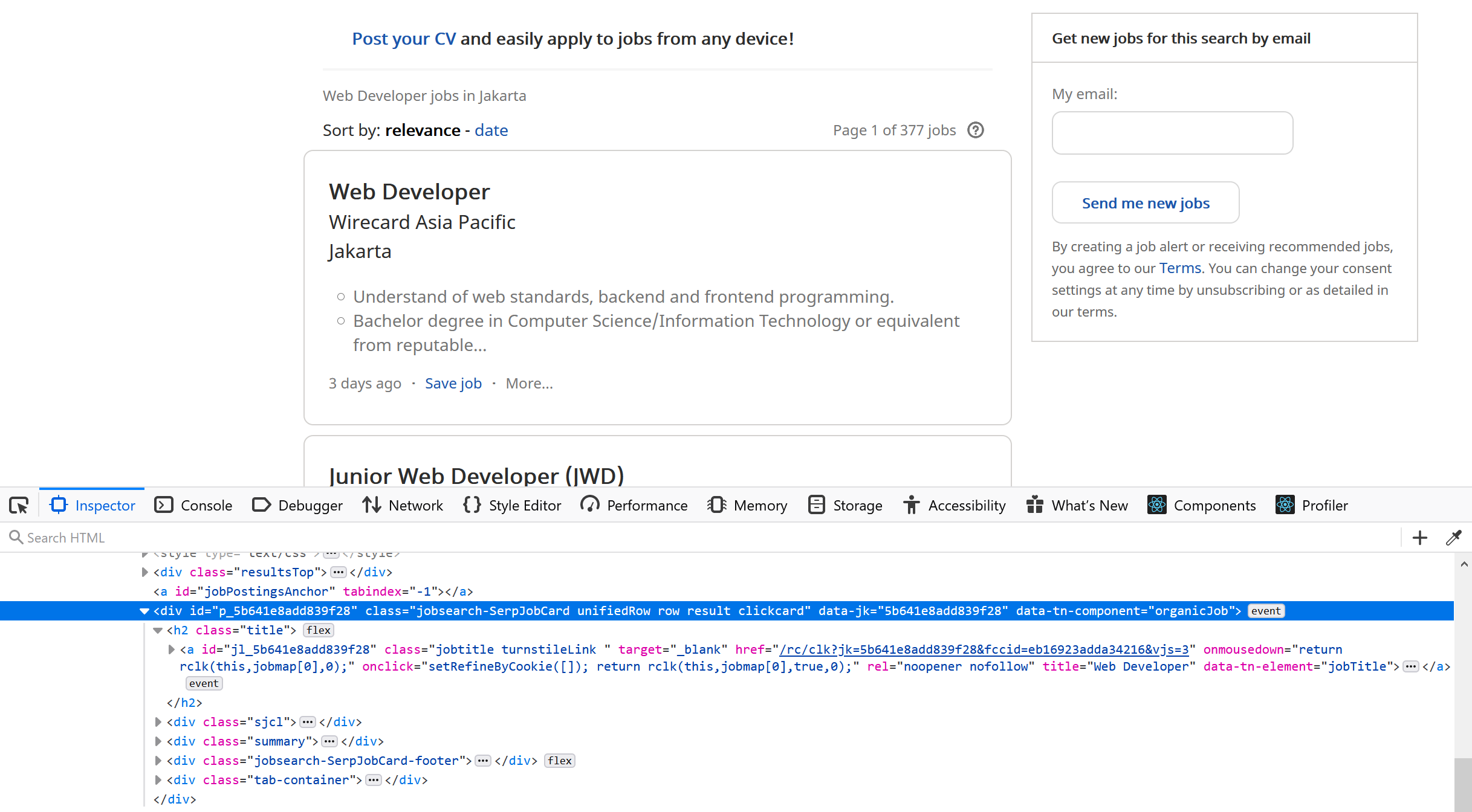Click the event badge on selected div

click(x=1266, y=611)
